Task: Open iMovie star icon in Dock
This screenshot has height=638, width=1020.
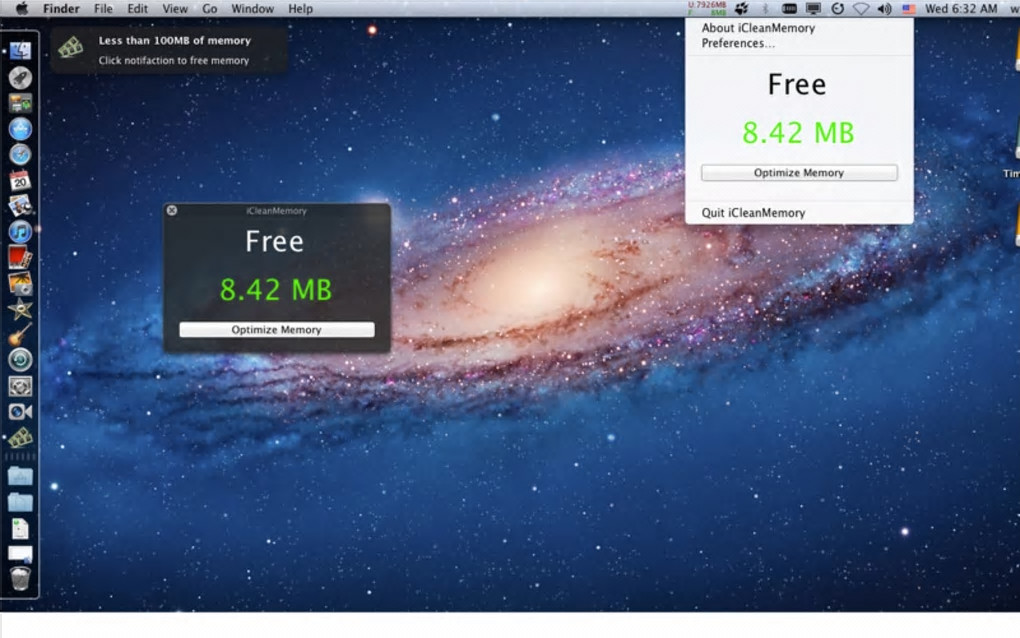Action: click(x=20, y=309)
